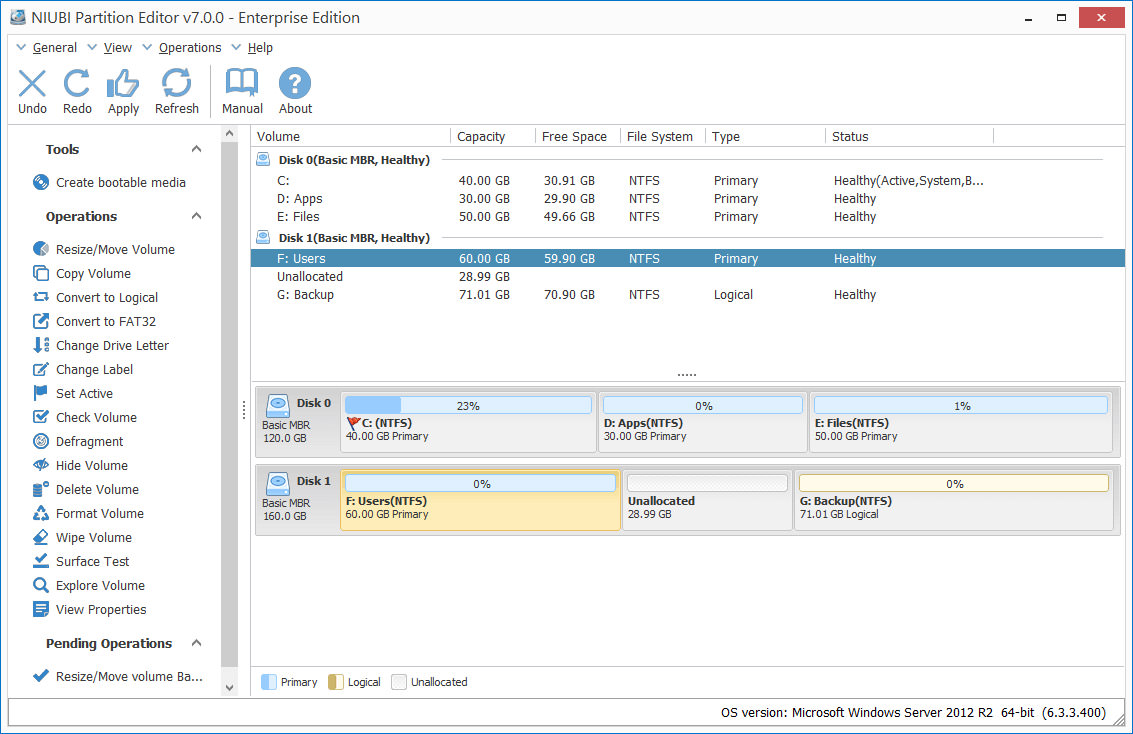This screenshot has width=1133, height=734.
Task: Open the Manual book icon
Action: pos(241,83)
